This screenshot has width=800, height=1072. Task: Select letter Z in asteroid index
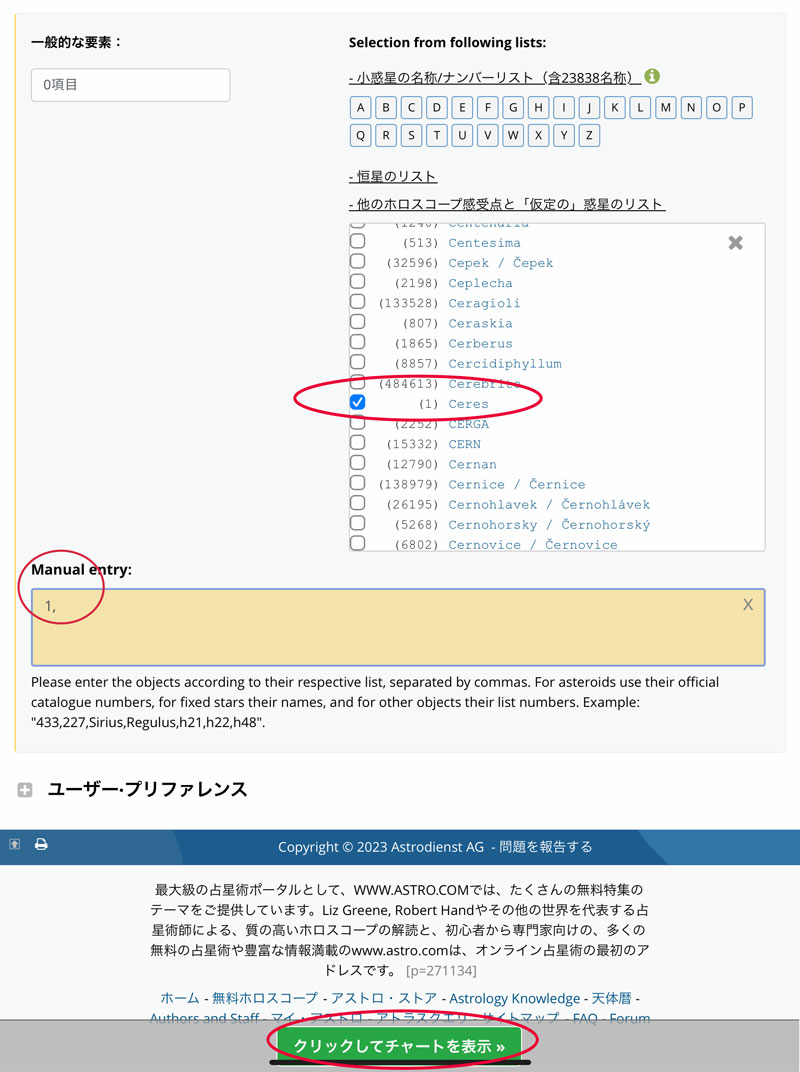[590, 135]
